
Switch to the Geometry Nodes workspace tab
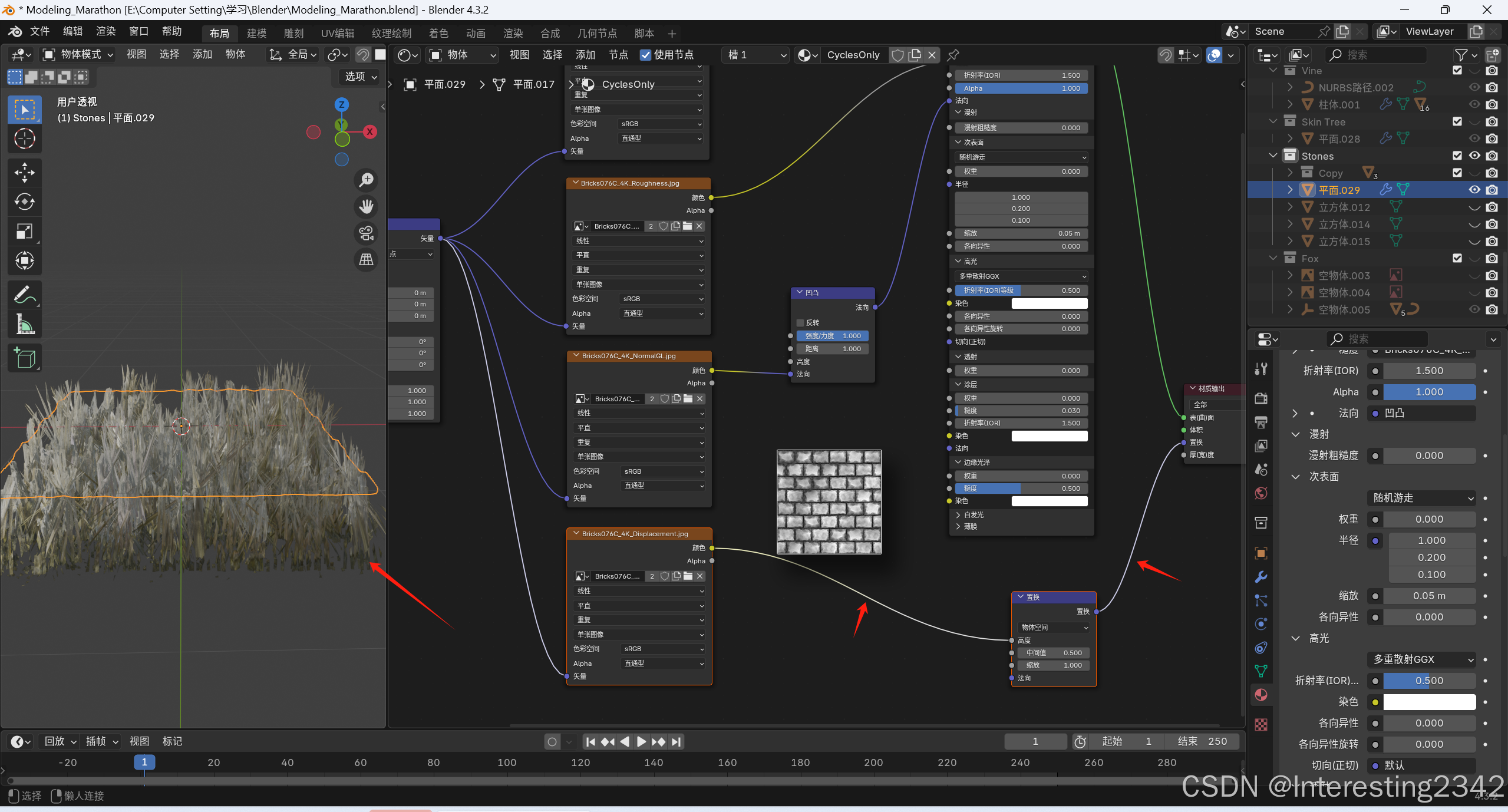pyautogui.click(x=597, y=34)
